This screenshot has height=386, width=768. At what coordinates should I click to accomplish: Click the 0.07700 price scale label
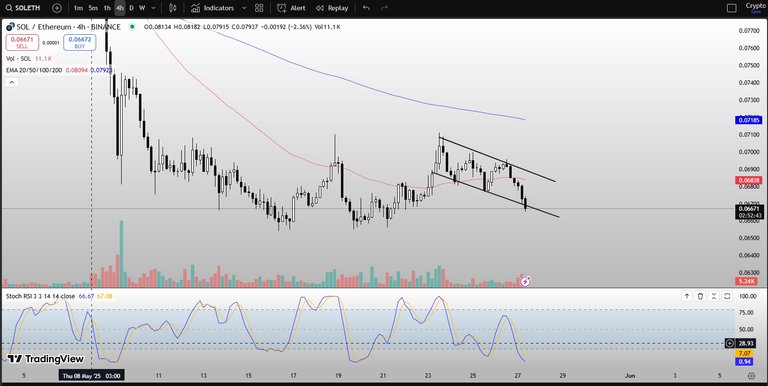pyautogui.click(x=749, y=30)
